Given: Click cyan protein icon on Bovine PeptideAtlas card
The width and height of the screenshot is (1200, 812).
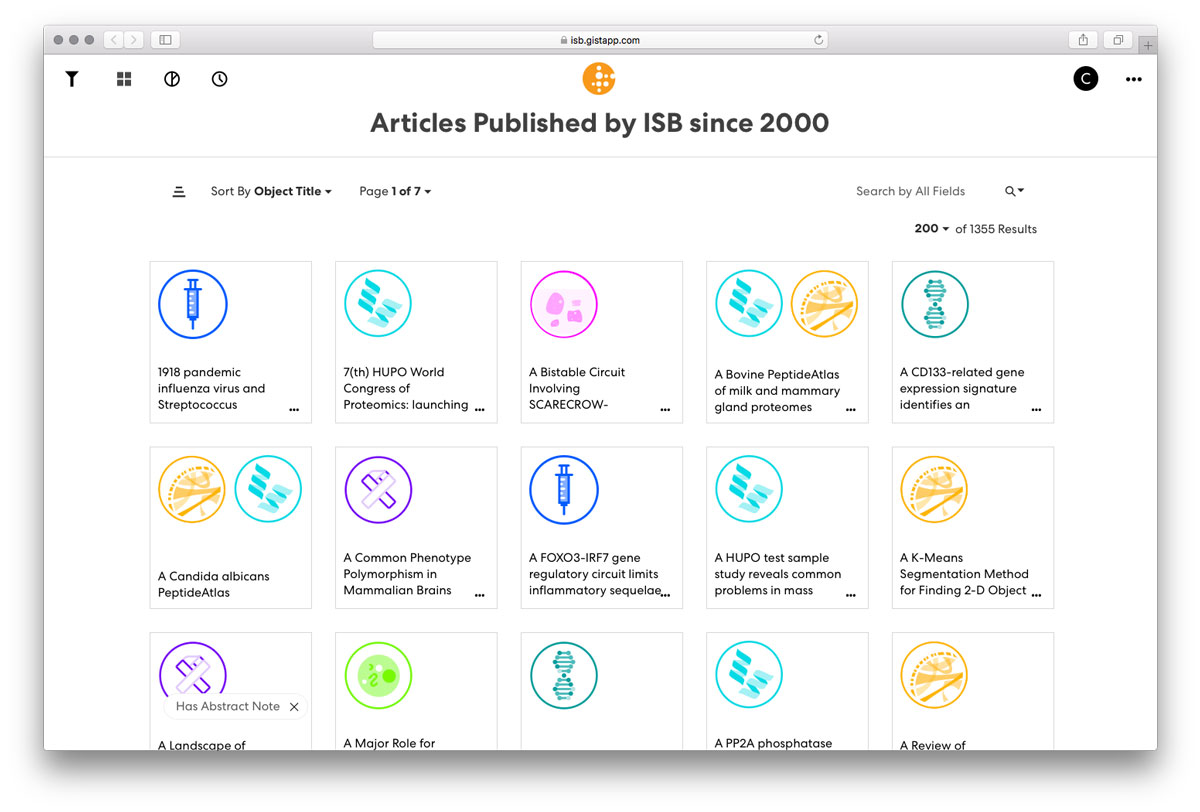Looking at the screenshot, I should 749,305.
